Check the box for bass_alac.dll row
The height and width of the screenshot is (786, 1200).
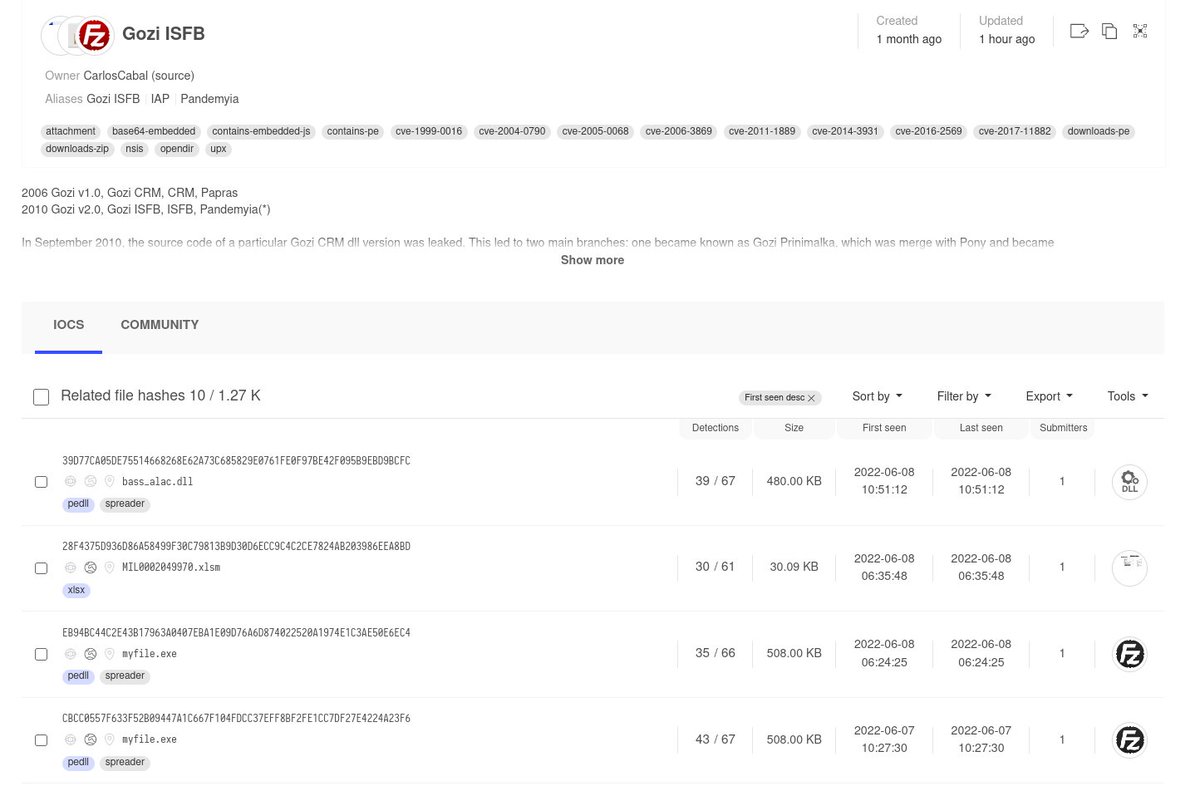coord(41,482)
